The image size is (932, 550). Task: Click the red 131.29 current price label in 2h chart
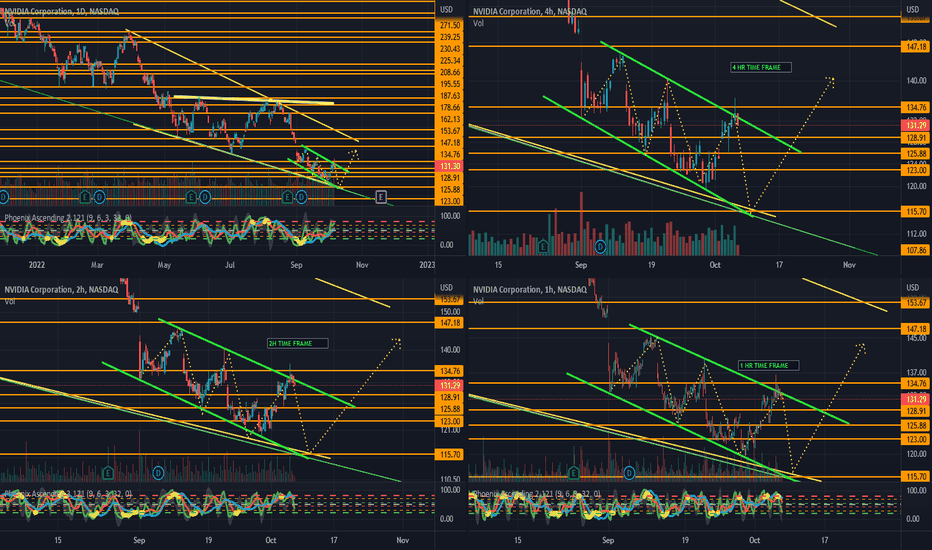[450, 385]
